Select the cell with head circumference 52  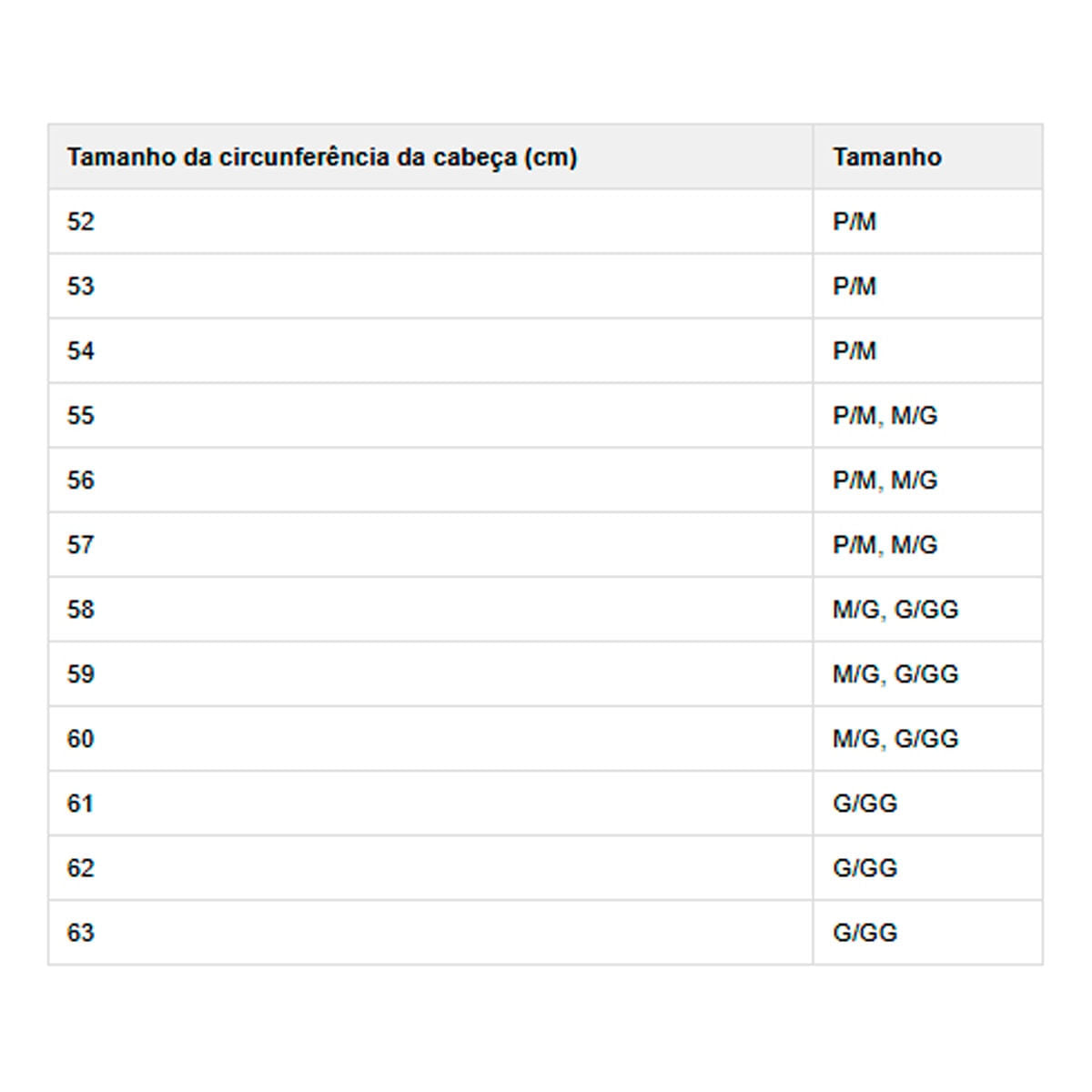click(x=81, y=222)
